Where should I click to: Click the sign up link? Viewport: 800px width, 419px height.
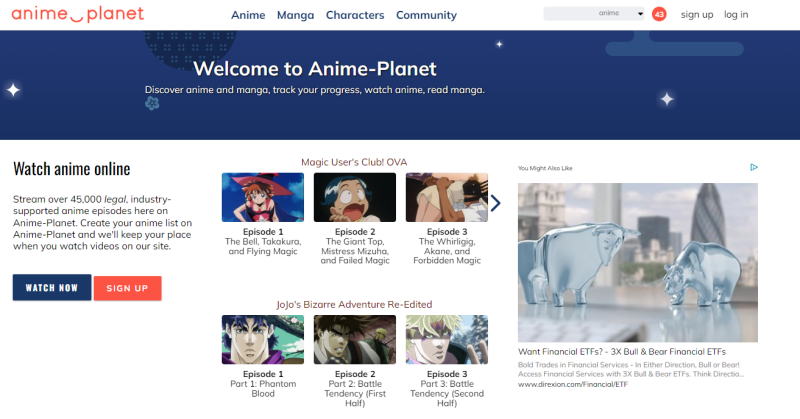697,15
